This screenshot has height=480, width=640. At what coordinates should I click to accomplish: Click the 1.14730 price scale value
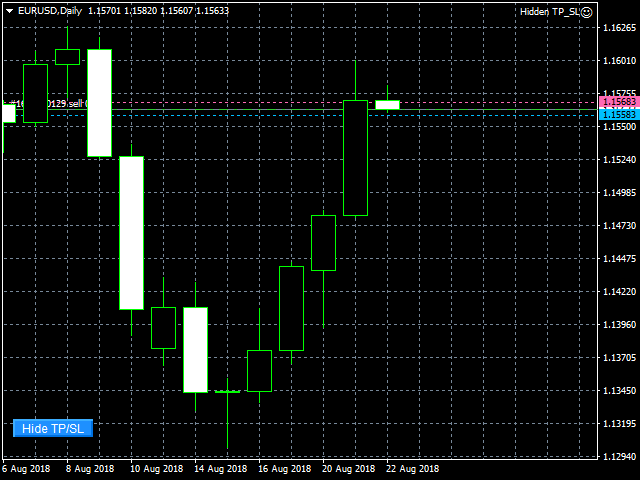(x=619, y=225)
